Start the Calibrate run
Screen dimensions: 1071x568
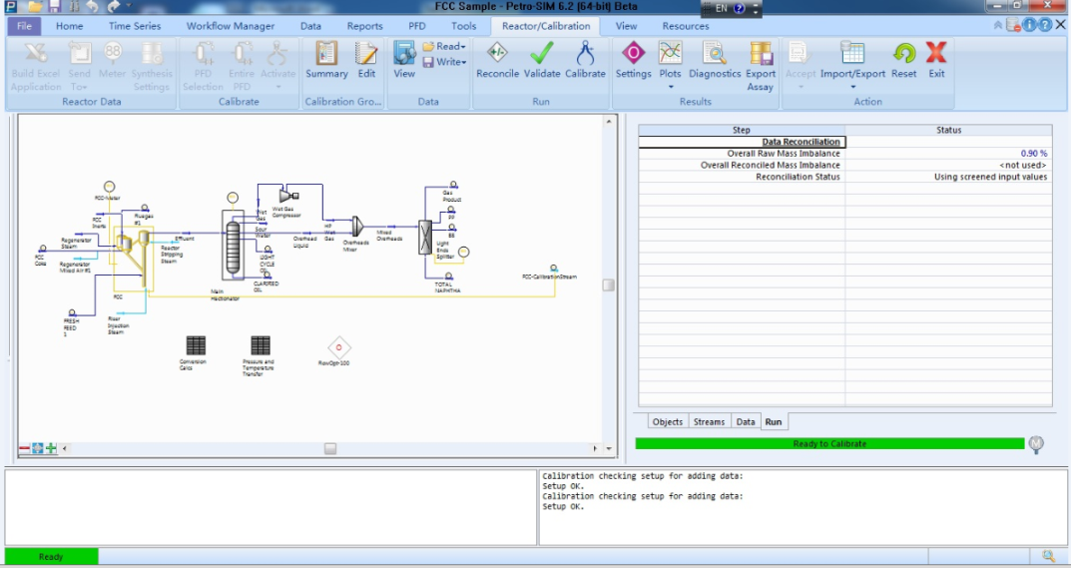(585, 60)
